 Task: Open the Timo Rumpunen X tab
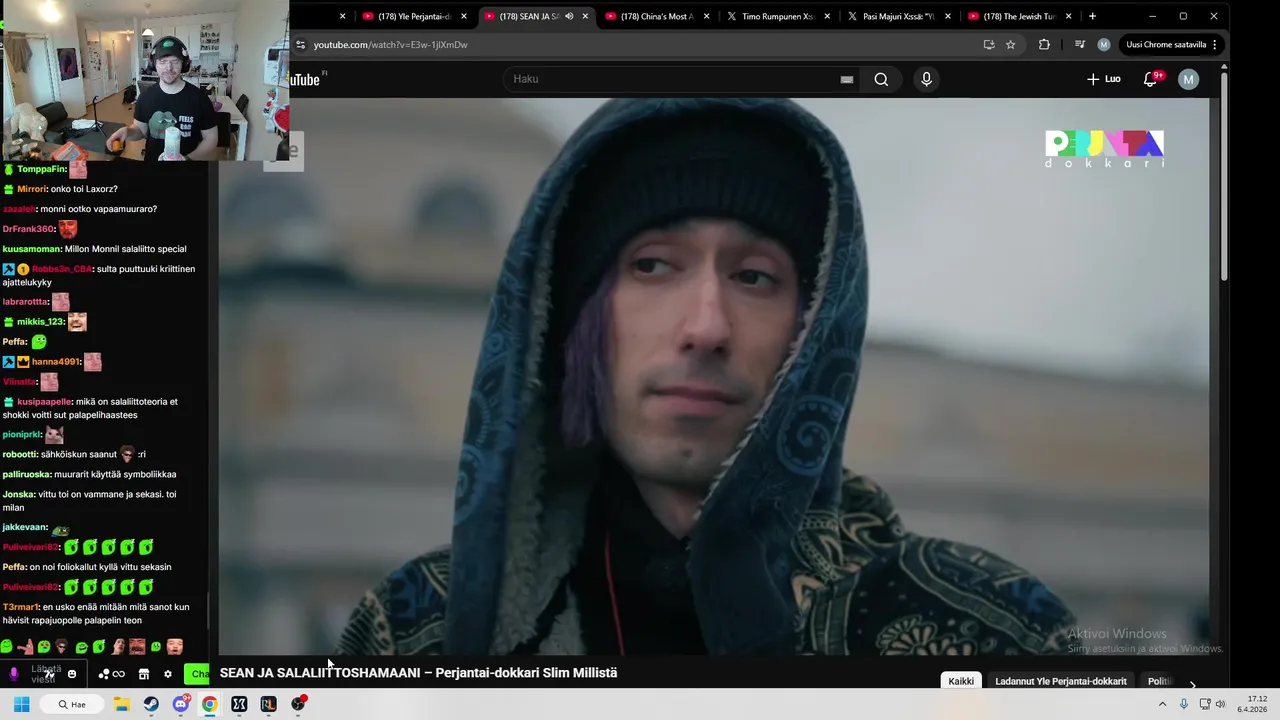pyautogui.click(x=777, y=16)
